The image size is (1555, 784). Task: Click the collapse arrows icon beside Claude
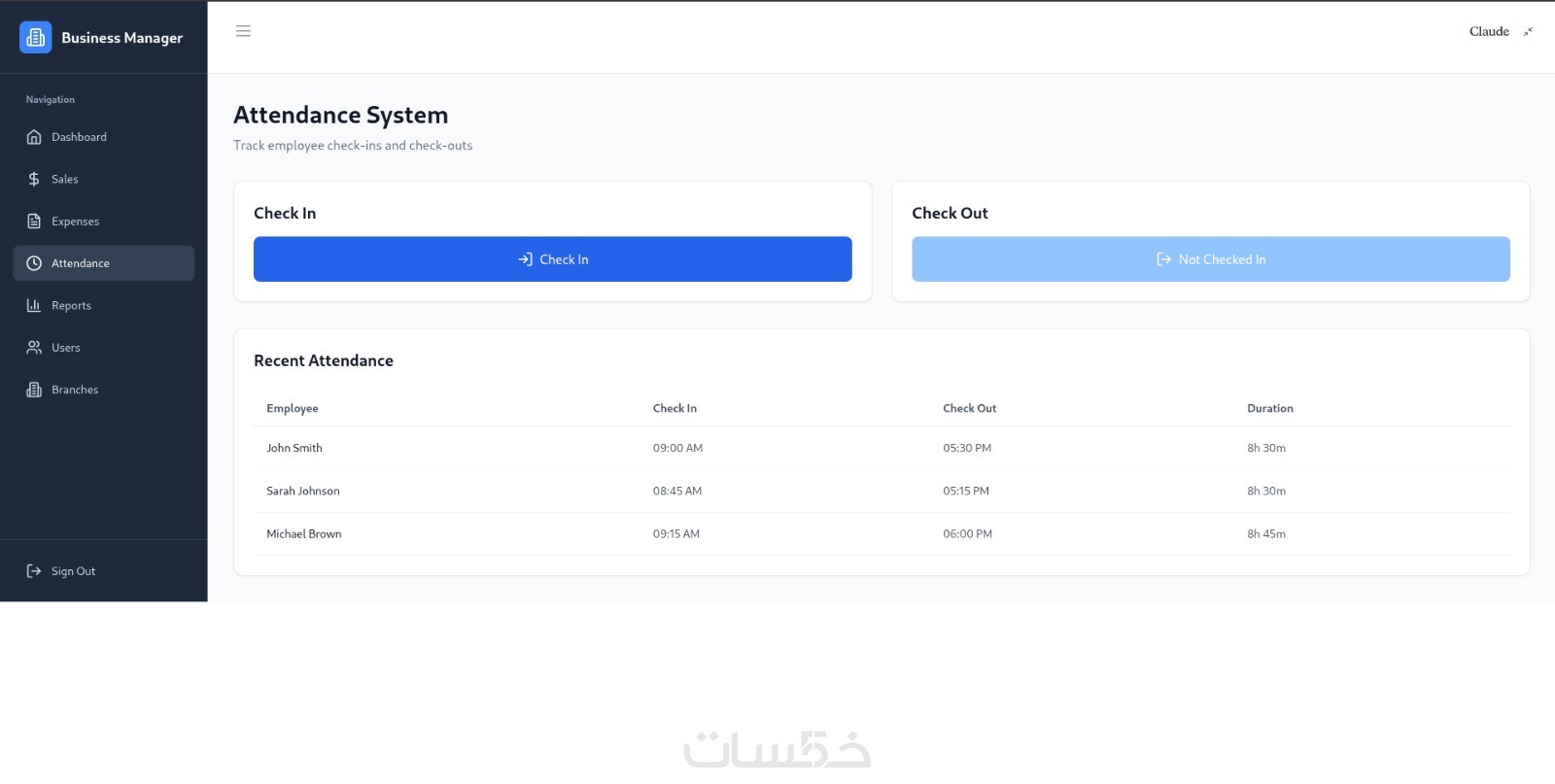click(x=1528, y=32)
